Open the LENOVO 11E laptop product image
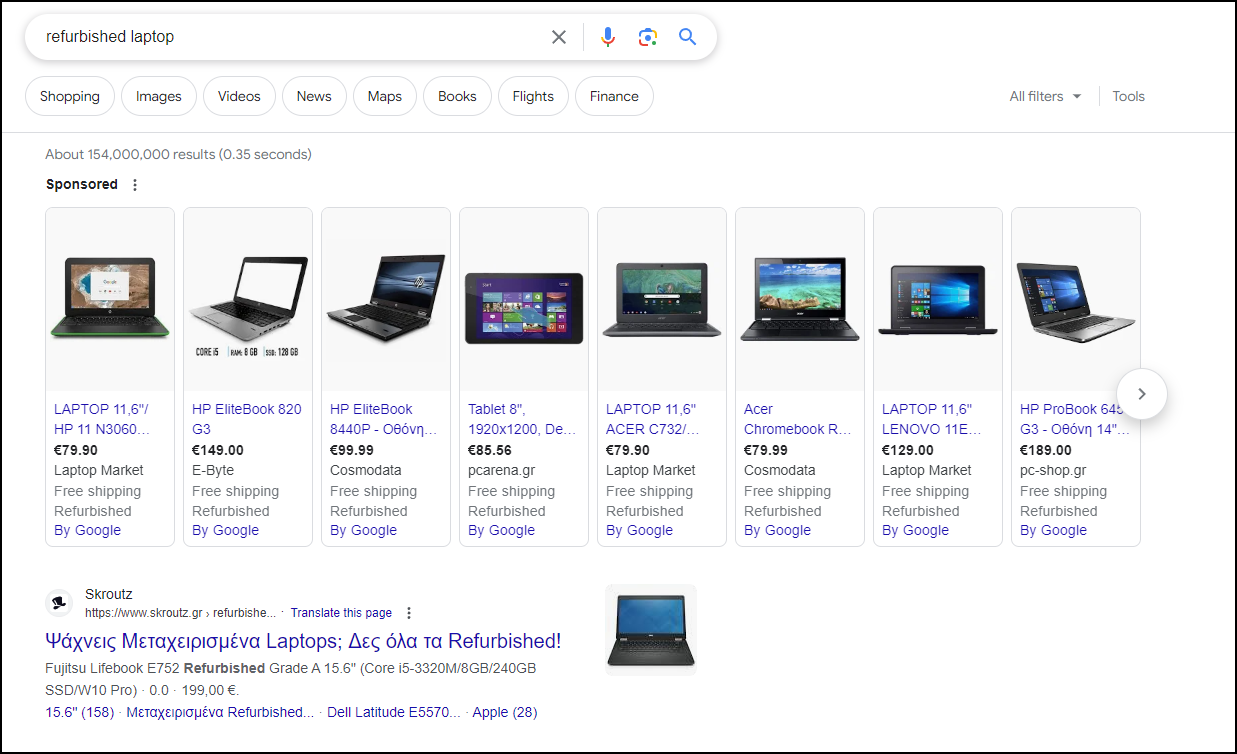Viewport: 1237px width, 754px height. click(938, 299)
